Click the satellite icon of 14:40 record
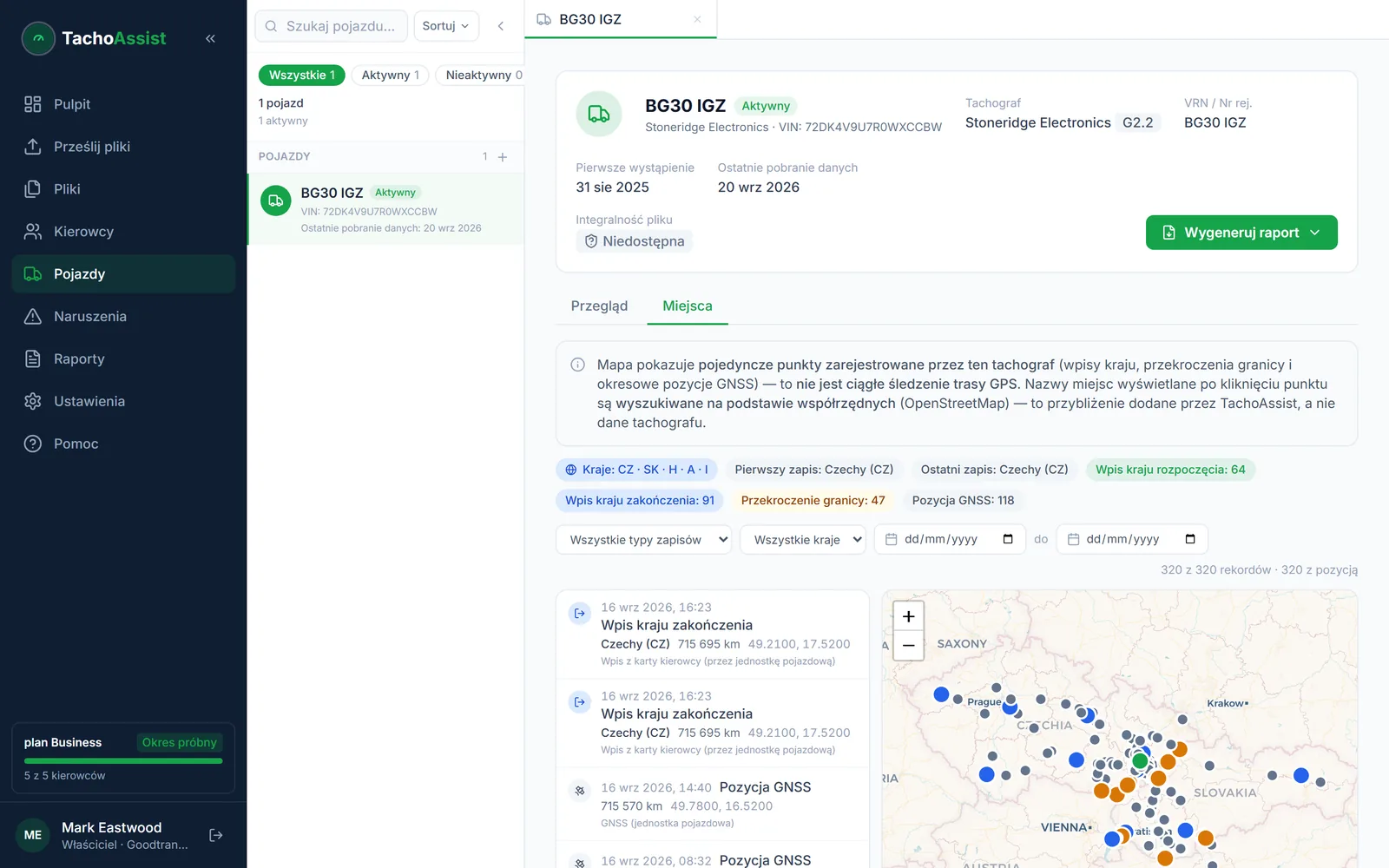The height and width of the screenshot is (868, 1389). point(580,791)
